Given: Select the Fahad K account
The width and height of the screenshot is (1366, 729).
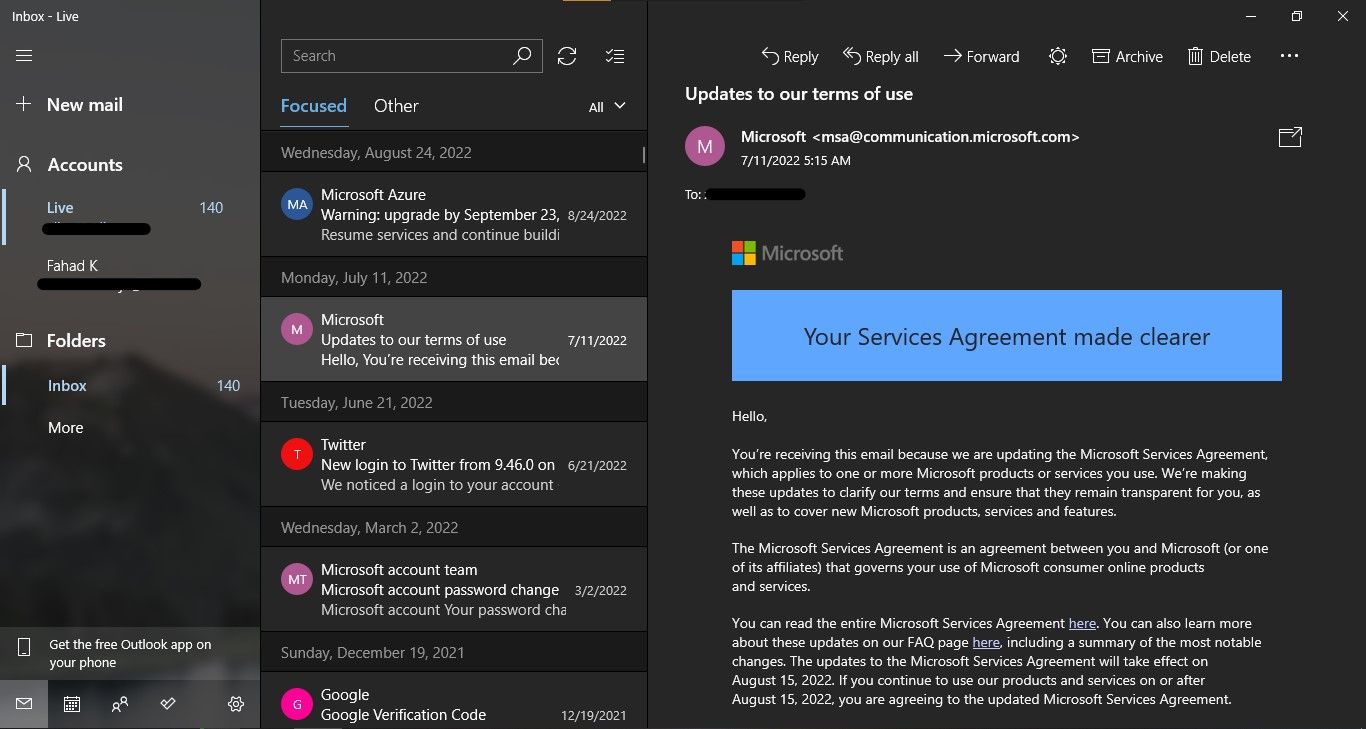Looking at the screenshot, I should click(131, 275).
